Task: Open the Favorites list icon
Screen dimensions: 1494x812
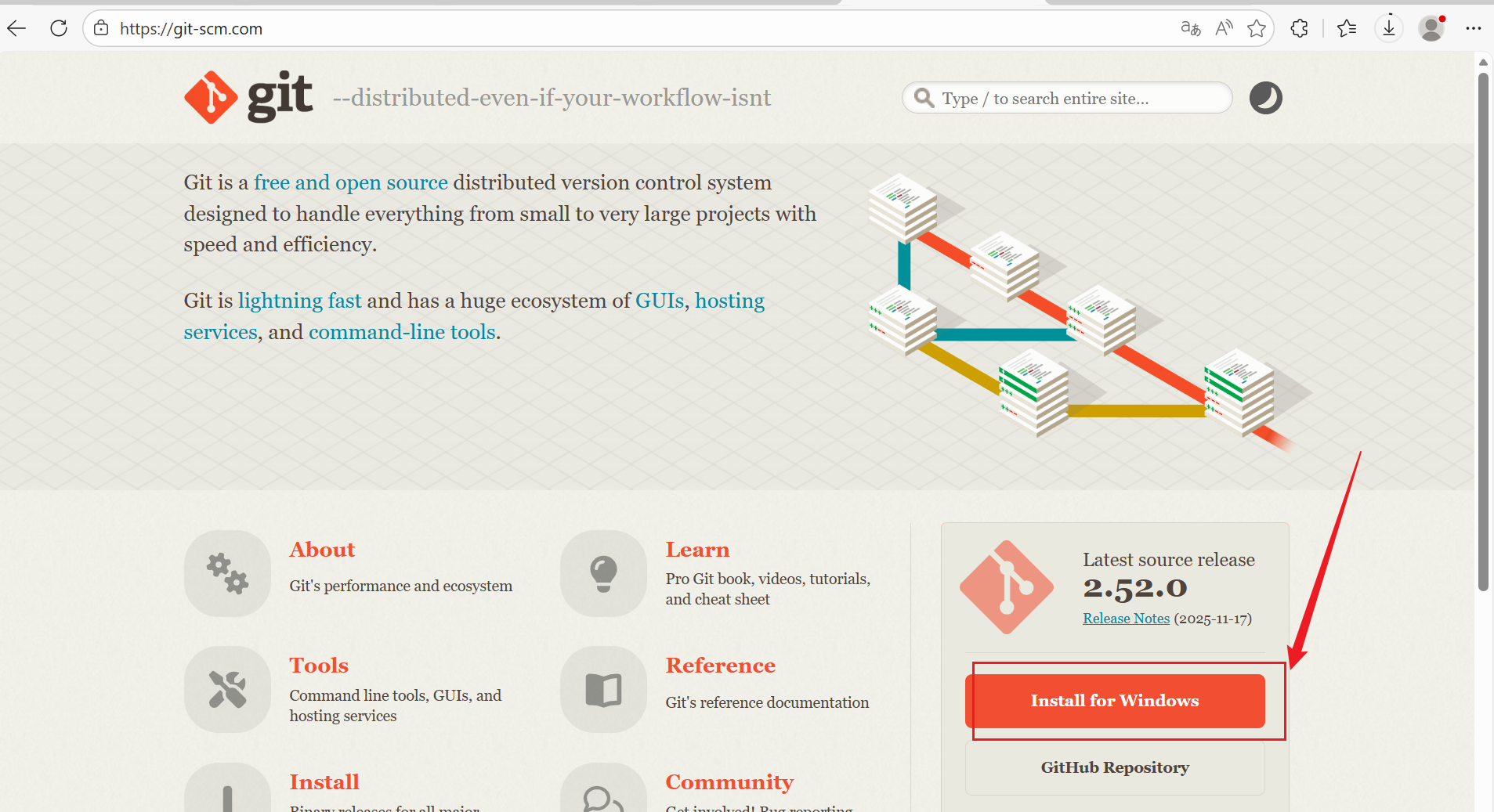Action: 1347,29
